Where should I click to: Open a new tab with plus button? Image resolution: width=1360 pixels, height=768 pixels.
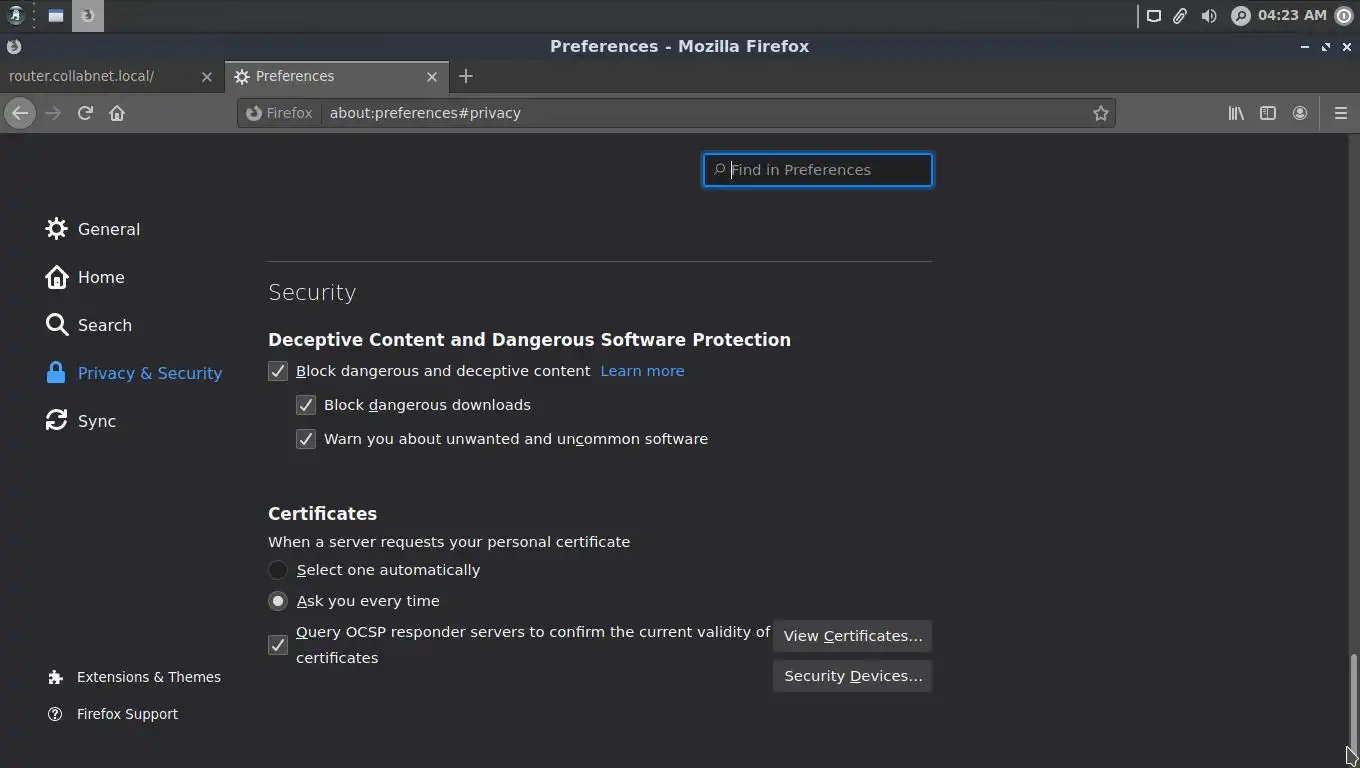[x=466, y=76]
